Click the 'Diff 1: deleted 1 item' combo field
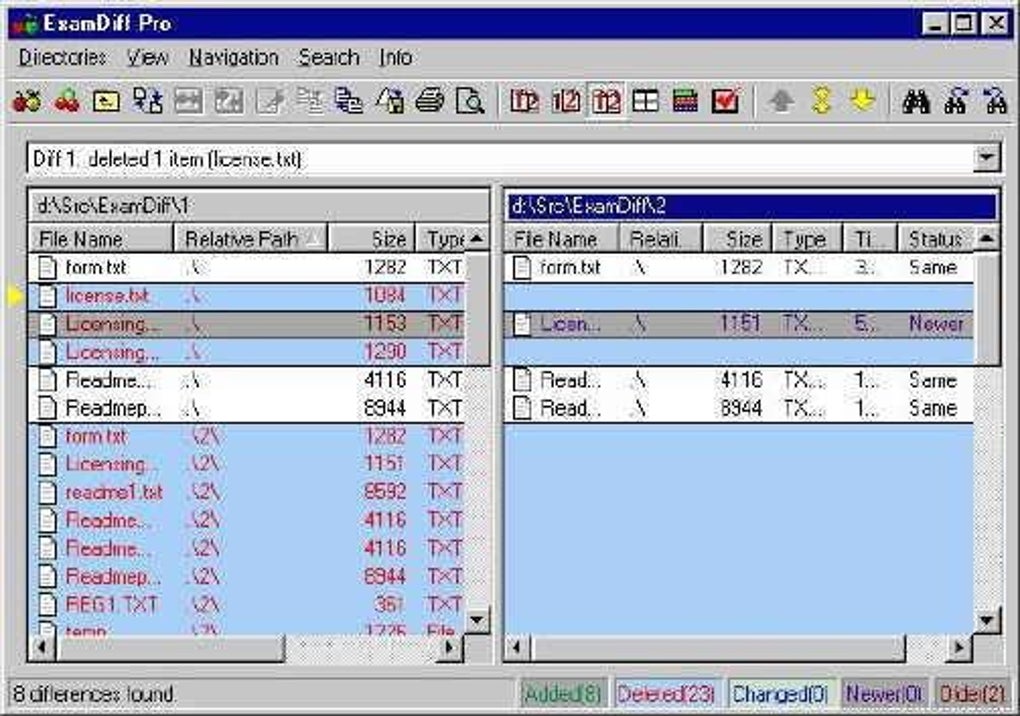 coord(501,159)
